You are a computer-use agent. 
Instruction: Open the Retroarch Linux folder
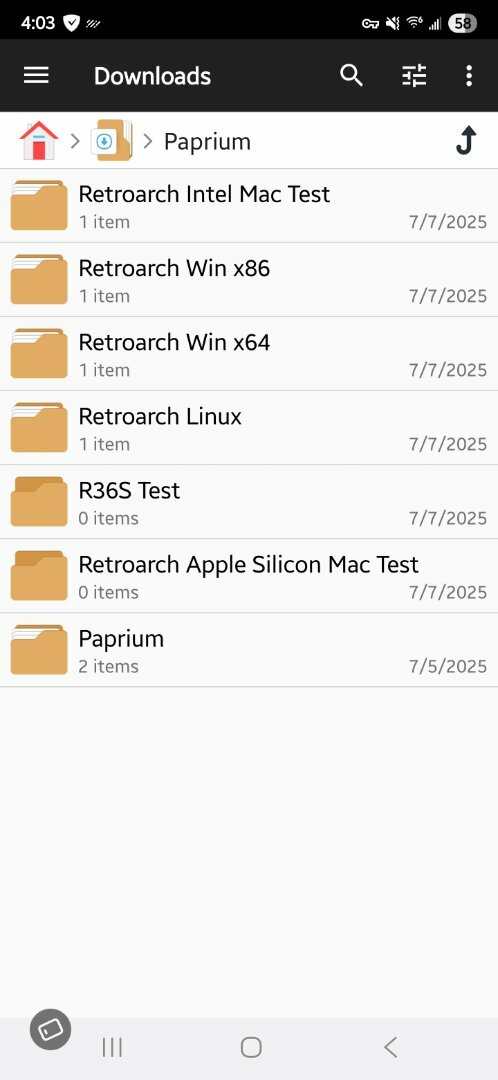click(x=249, y=428)
